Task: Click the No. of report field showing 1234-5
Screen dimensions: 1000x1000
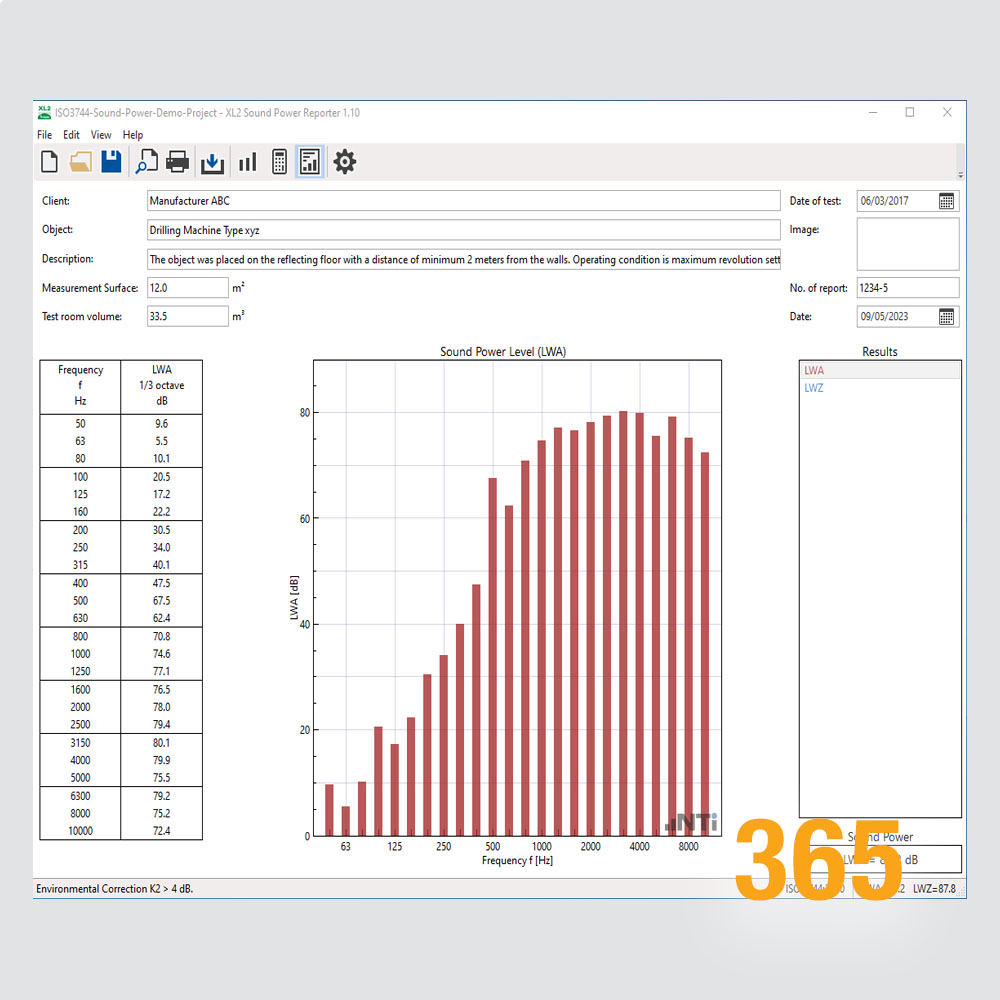Action: (907, 287)
